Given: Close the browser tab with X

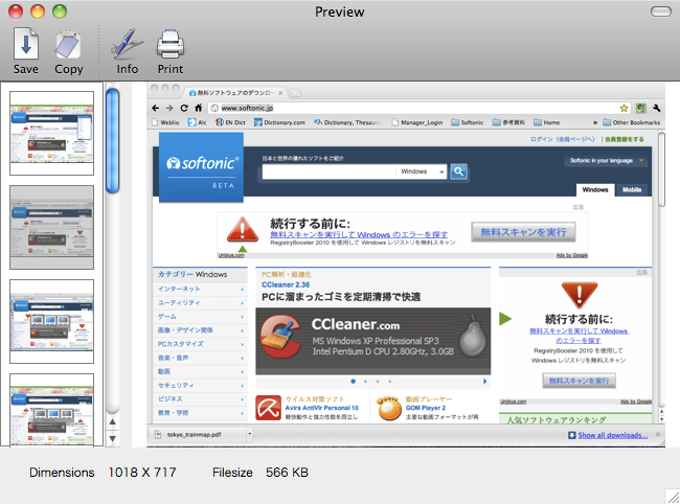Looking at the screenshot, I should click(281, 93).
